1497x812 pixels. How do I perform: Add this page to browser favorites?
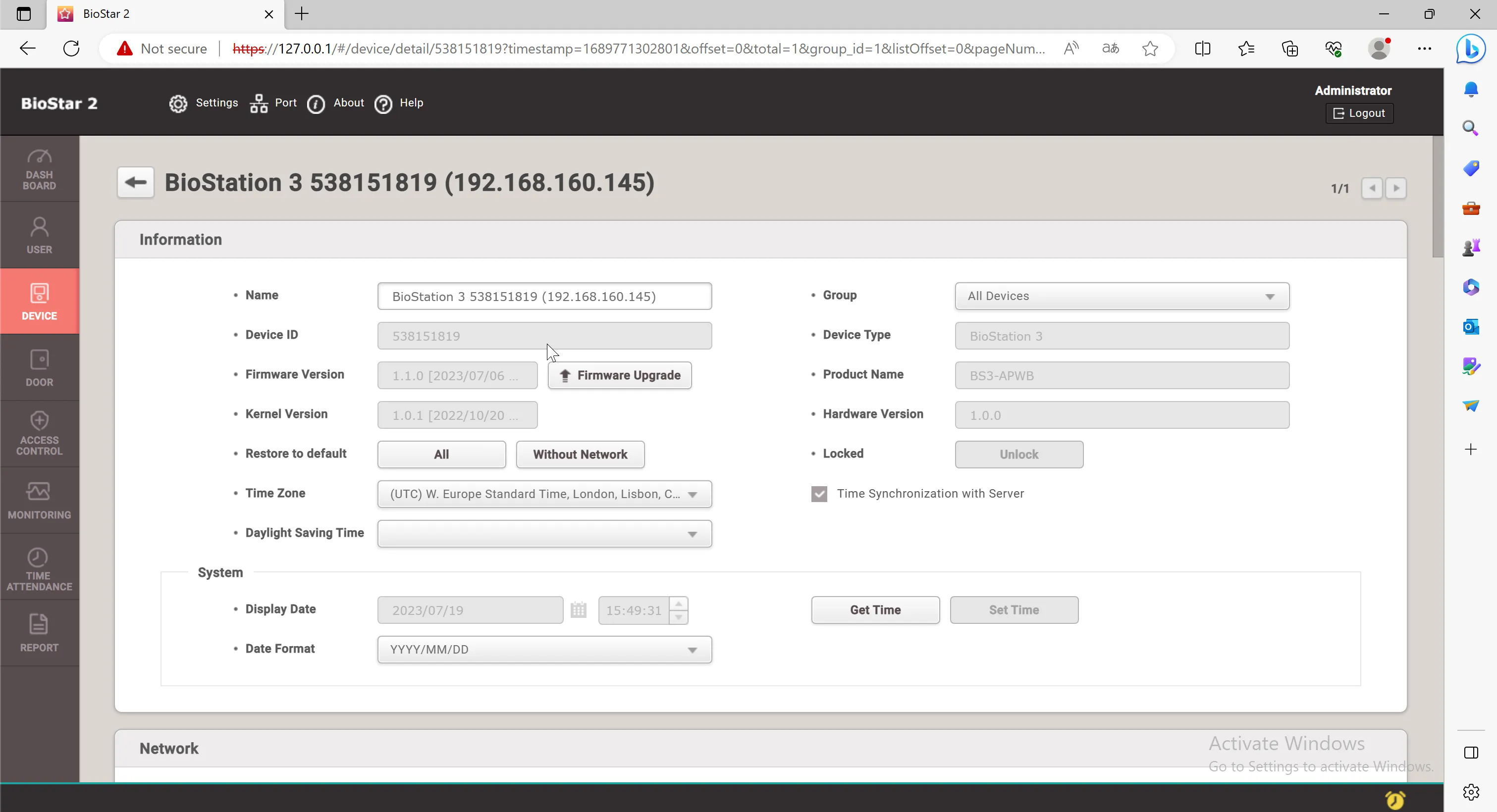tap(1150, 48)
